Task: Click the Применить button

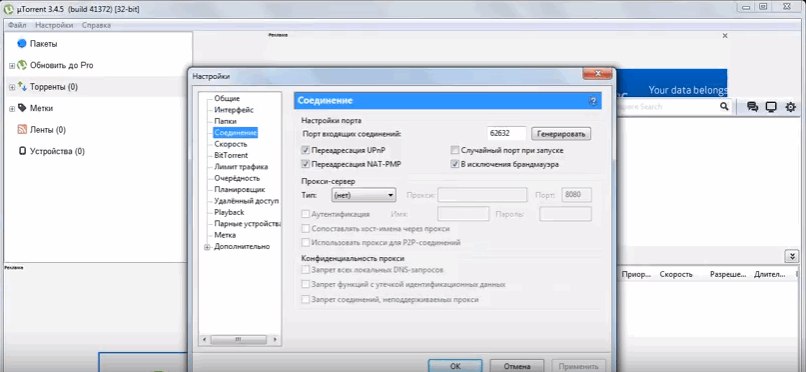Action: [x=578, y=366]
